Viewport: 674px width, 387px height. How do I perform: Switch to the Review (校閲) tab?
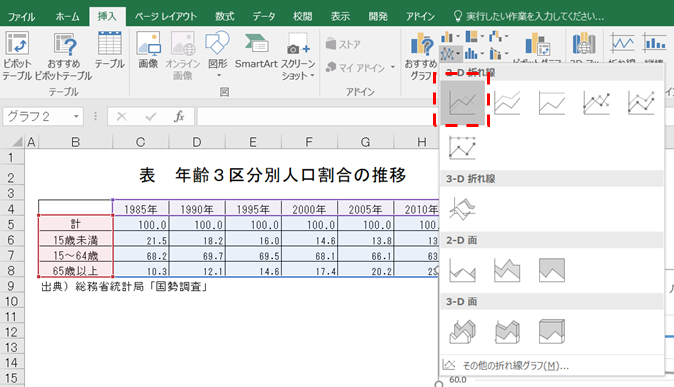(x=302, y=17)
